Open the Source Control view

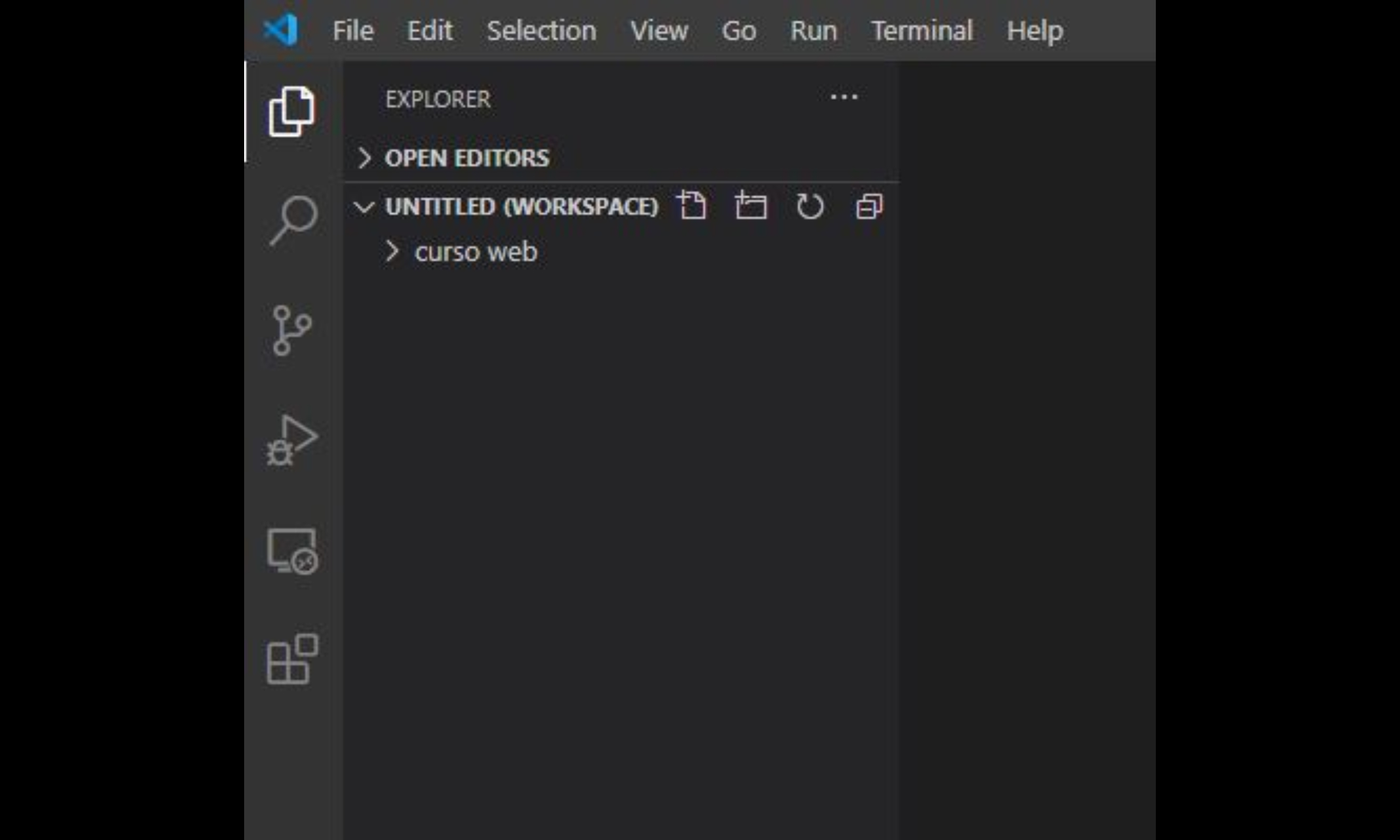pos(291,330)
